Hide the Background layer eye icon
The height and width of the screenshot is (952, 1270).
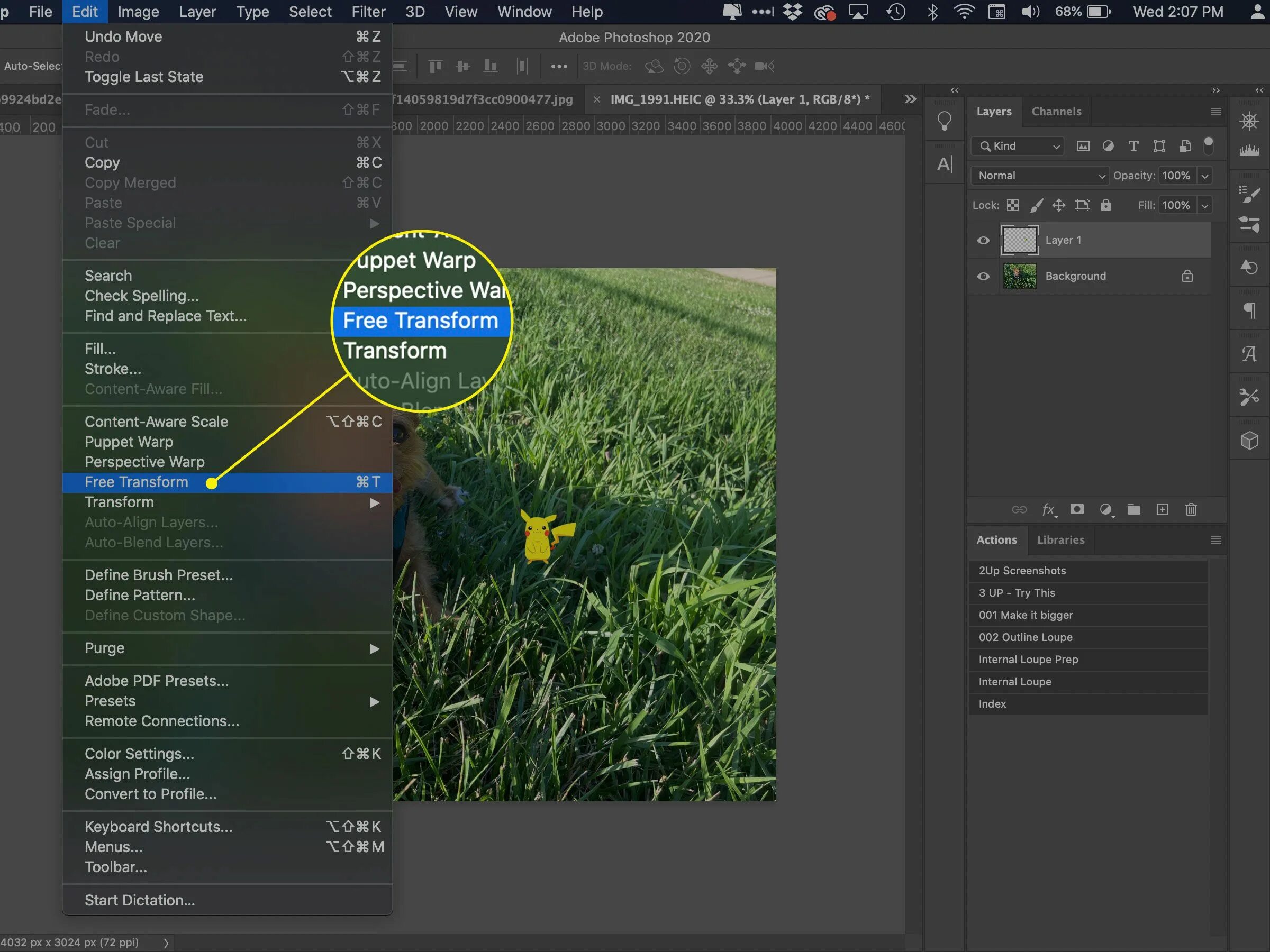983,277
